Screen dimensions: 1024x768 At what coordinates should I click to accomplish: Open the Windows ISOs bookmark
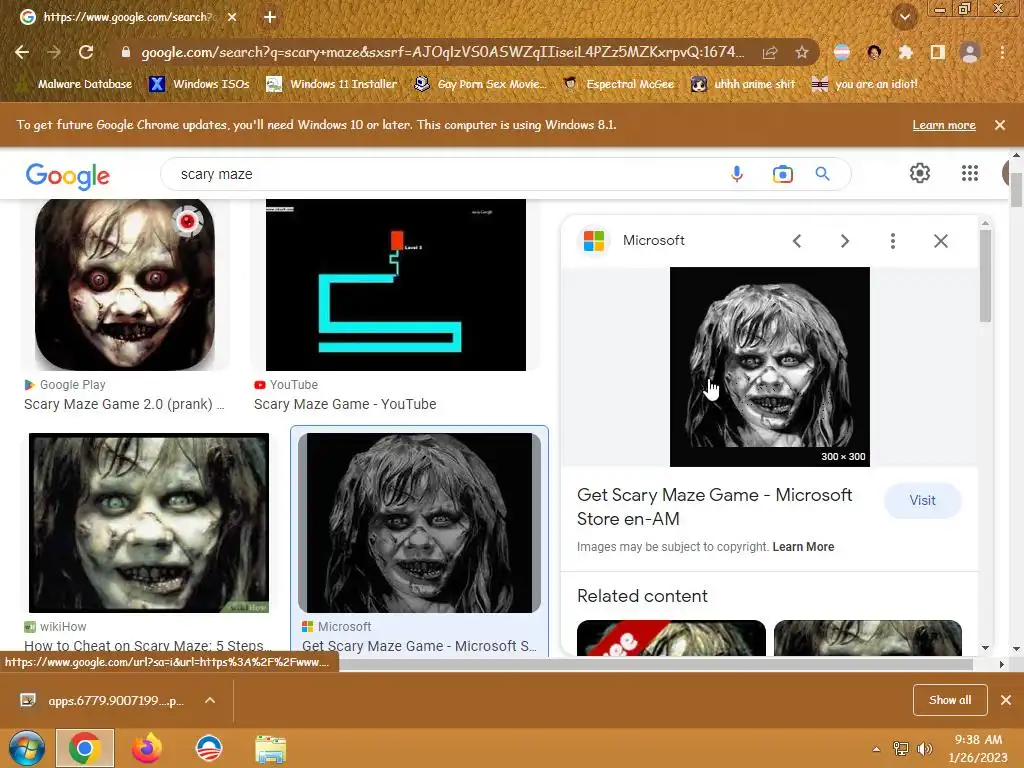click(x=200, y=84)
